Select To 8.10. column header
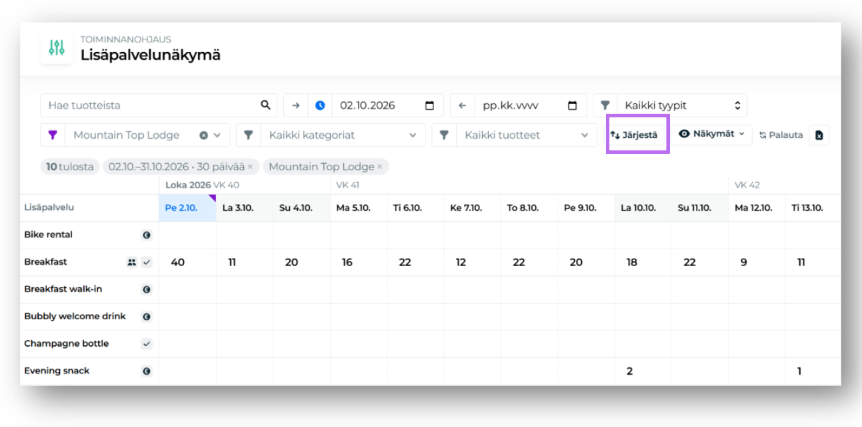This screenshot has height=427, width=862. (530, 208)
